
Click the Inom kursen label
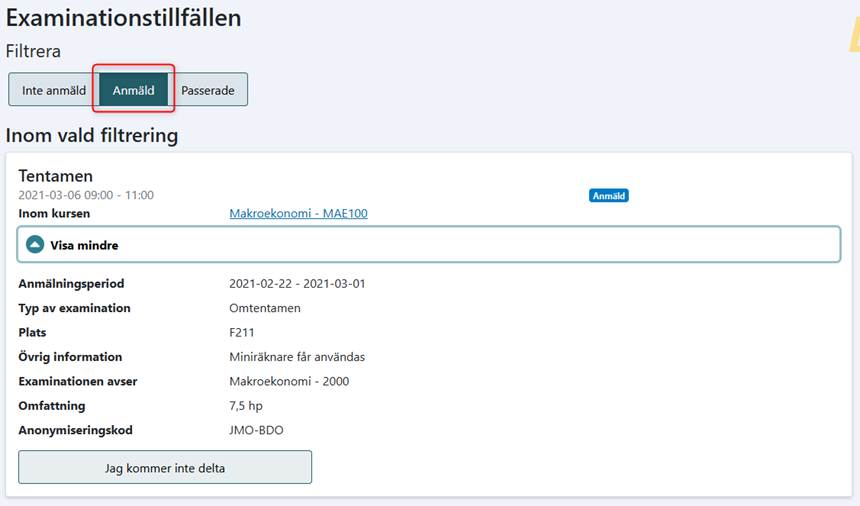coord(54,213)
